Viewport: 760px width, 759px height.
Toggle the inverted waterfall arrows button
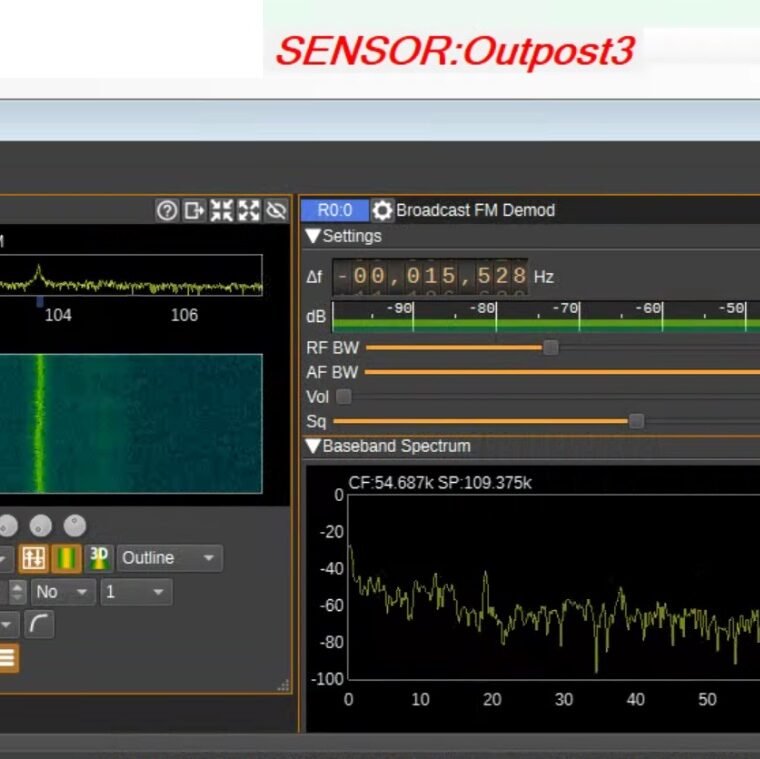33,558
